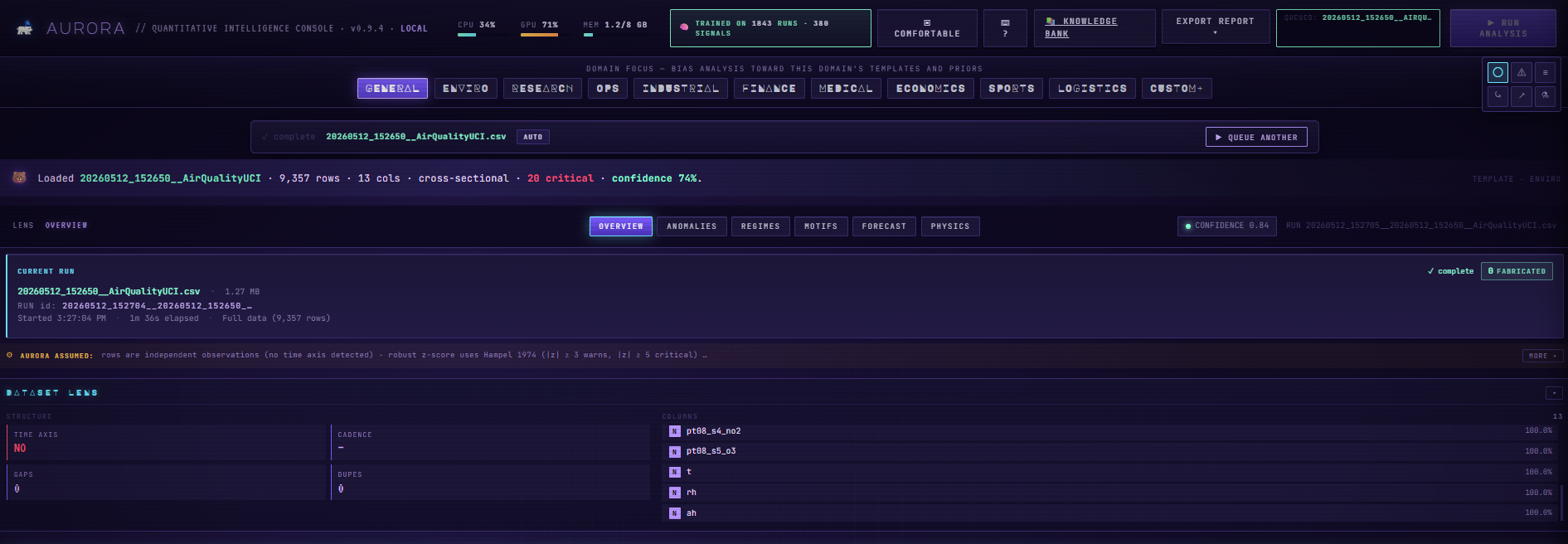Viewport: 1568px width, 544px height.
Task: Click the brain icon in the trained signals badge
Action: [x=684, y=27]
